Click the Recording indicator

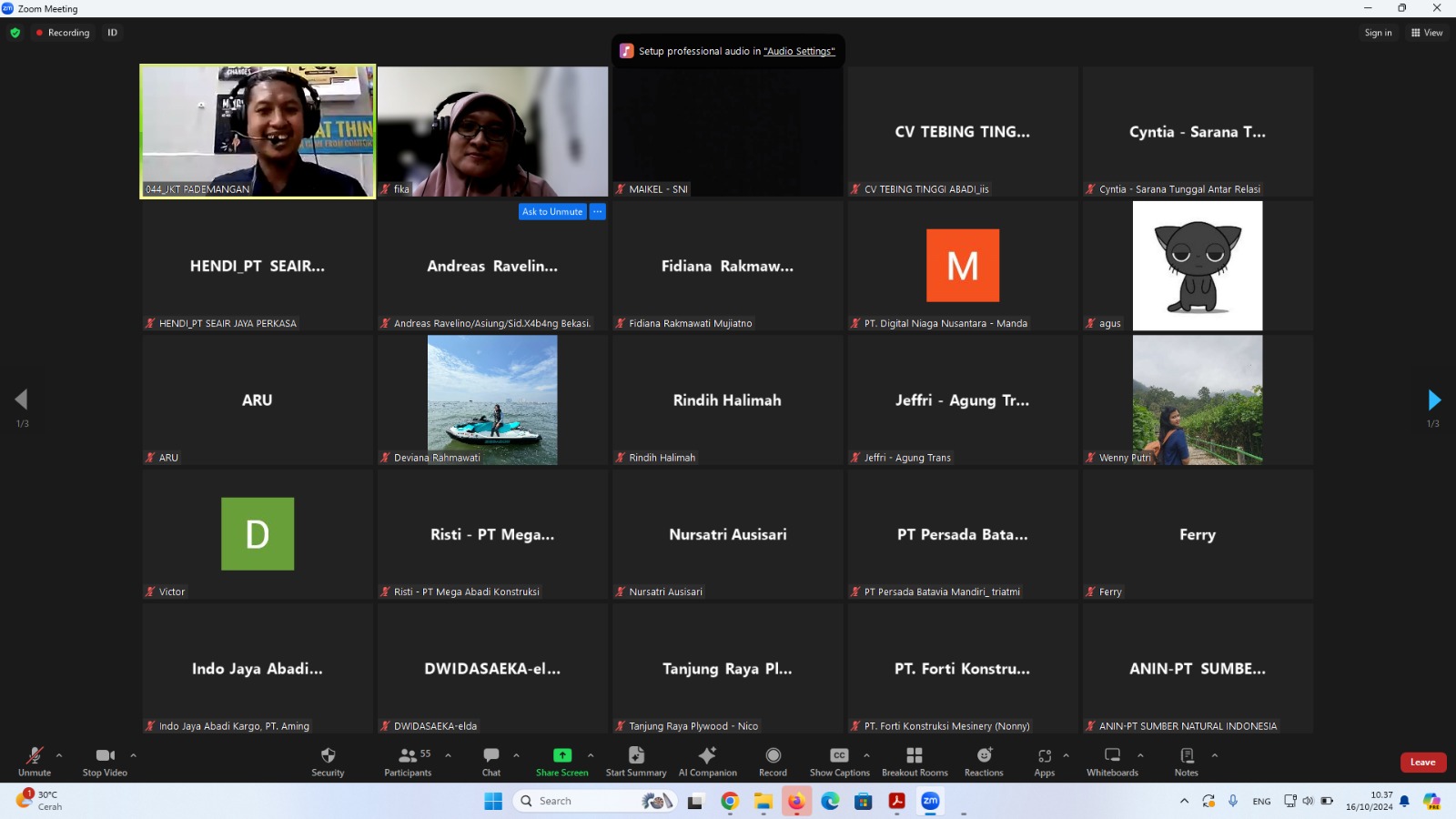pos(63,33)
